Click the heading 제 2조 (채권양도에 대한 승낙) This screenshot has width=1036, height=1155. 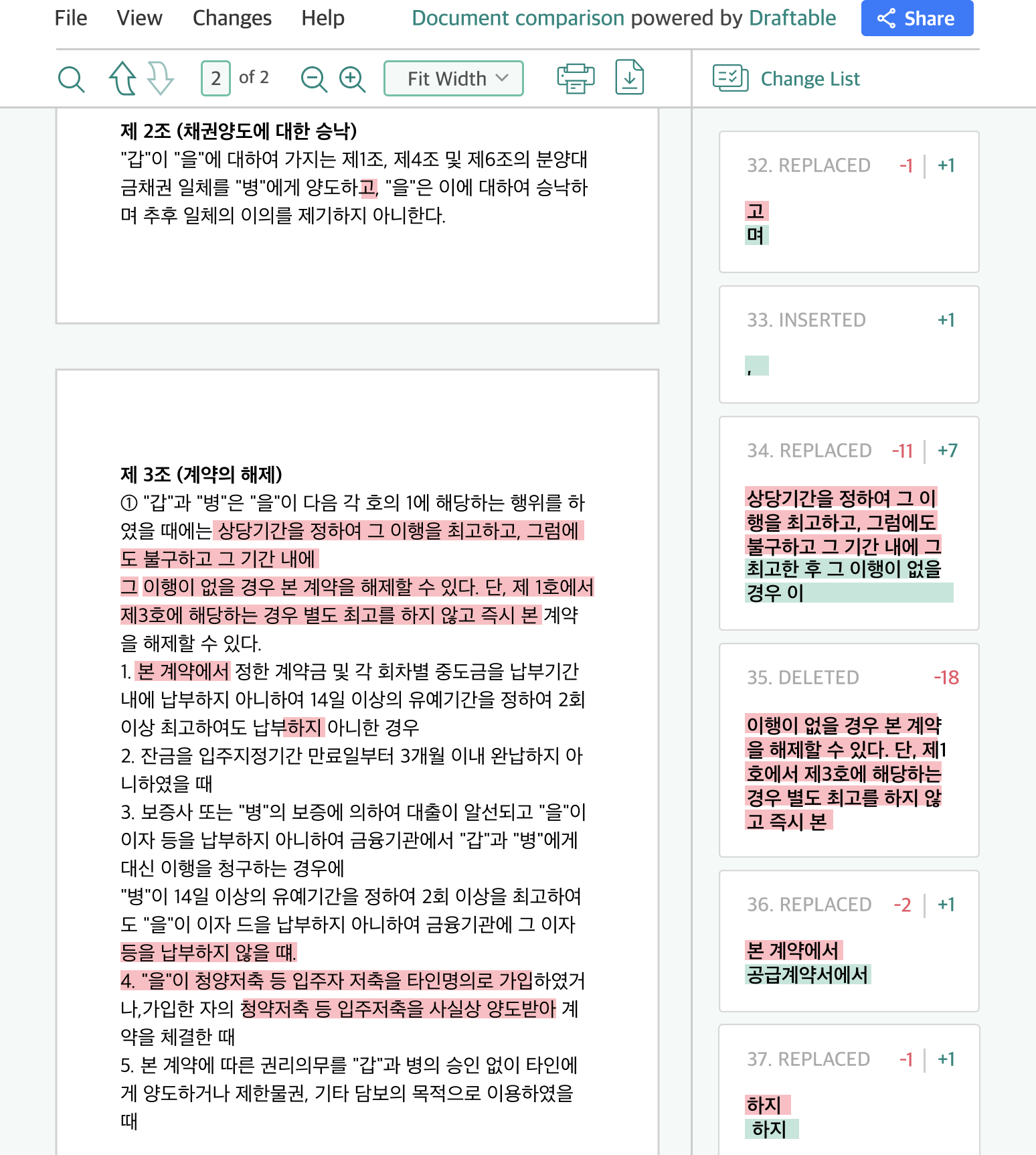pos(239,131)
